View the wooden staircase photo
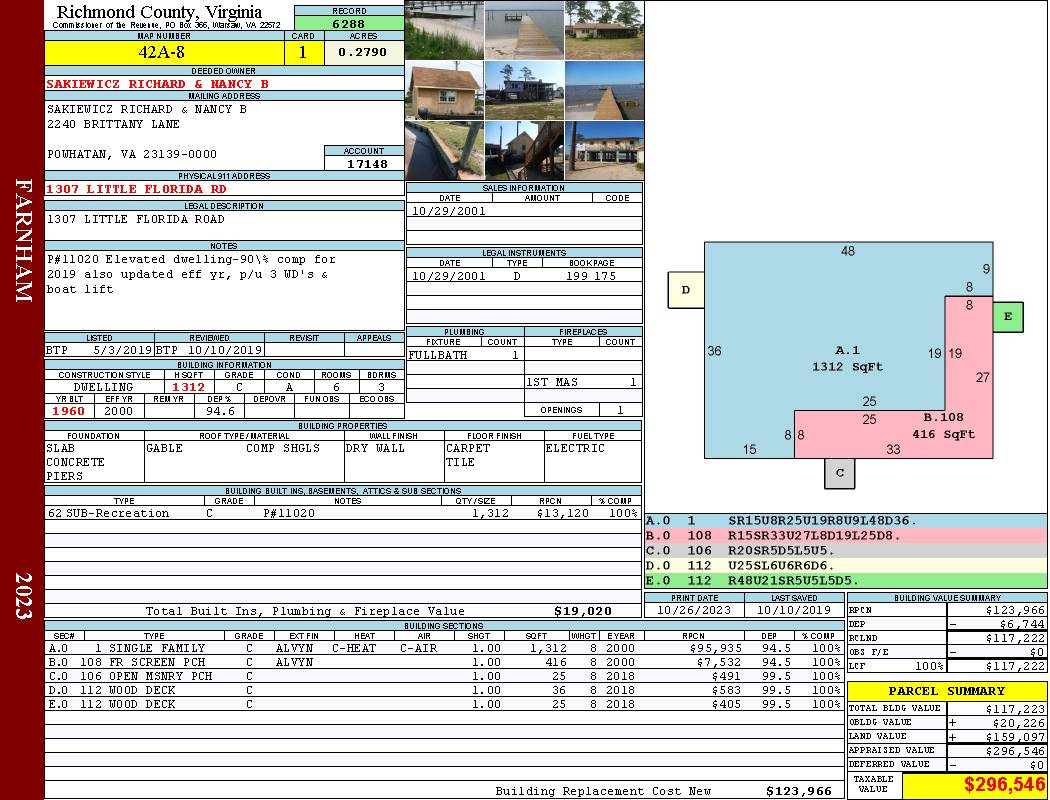Screen dimensions: 1050x800 tap(524, 150)
